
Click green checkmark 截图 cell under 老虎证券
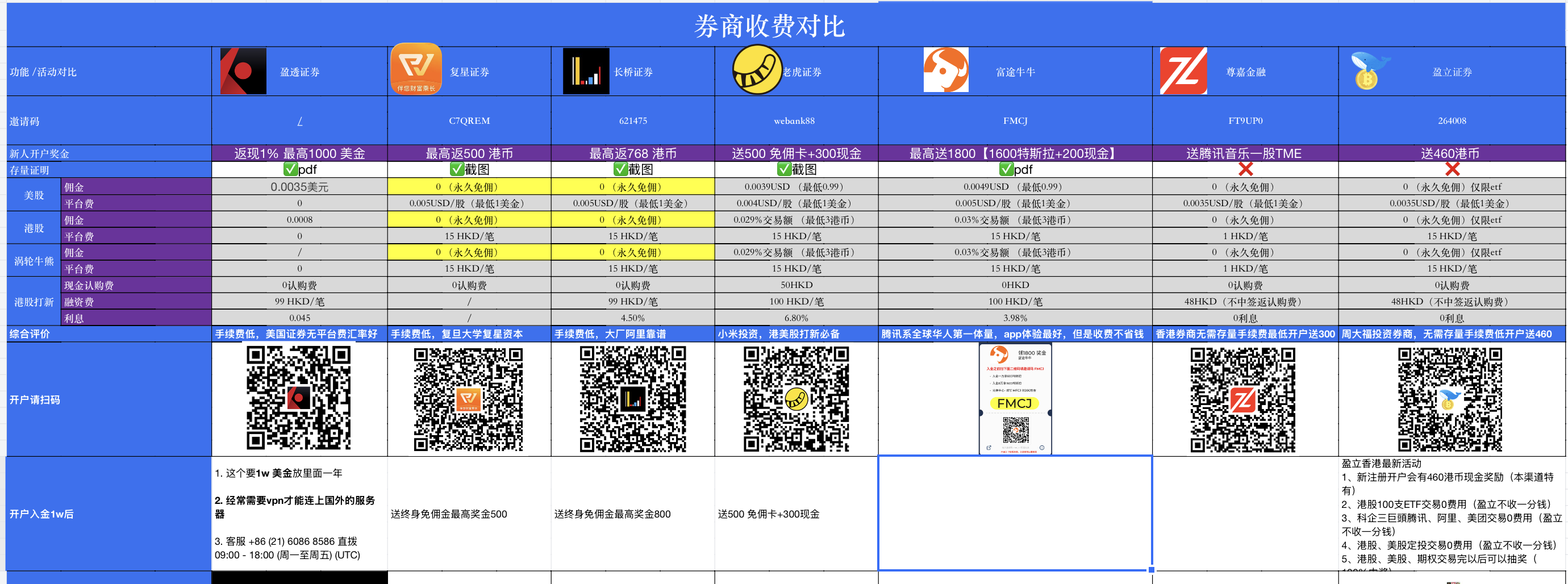coord(795,169)
